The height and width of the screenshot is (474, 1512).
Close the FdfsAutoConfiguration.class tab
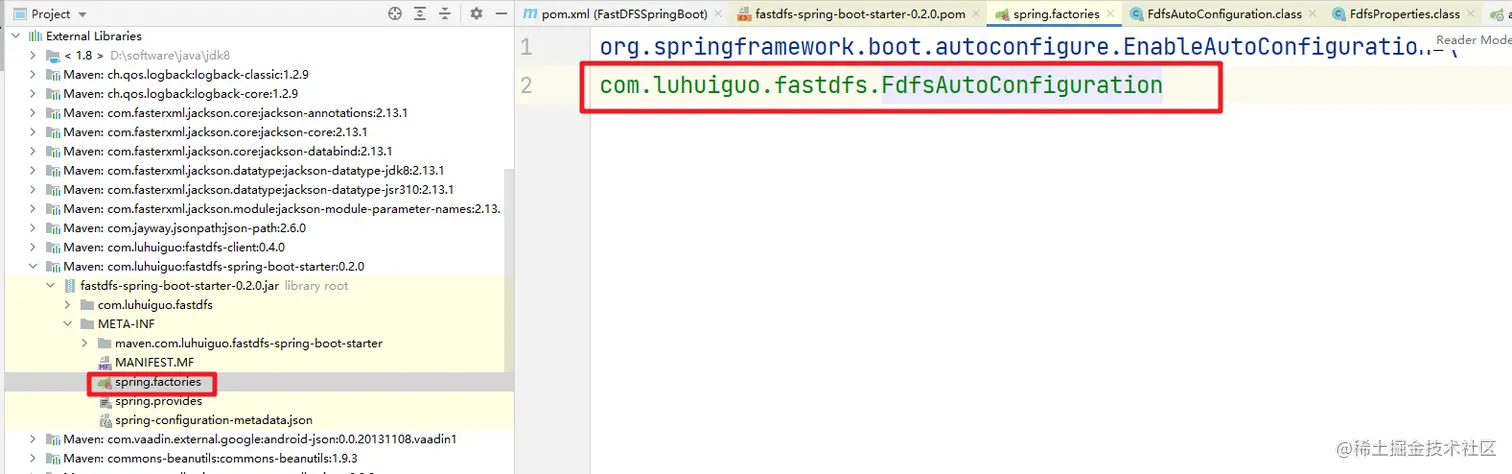[x=1313, y=15]
